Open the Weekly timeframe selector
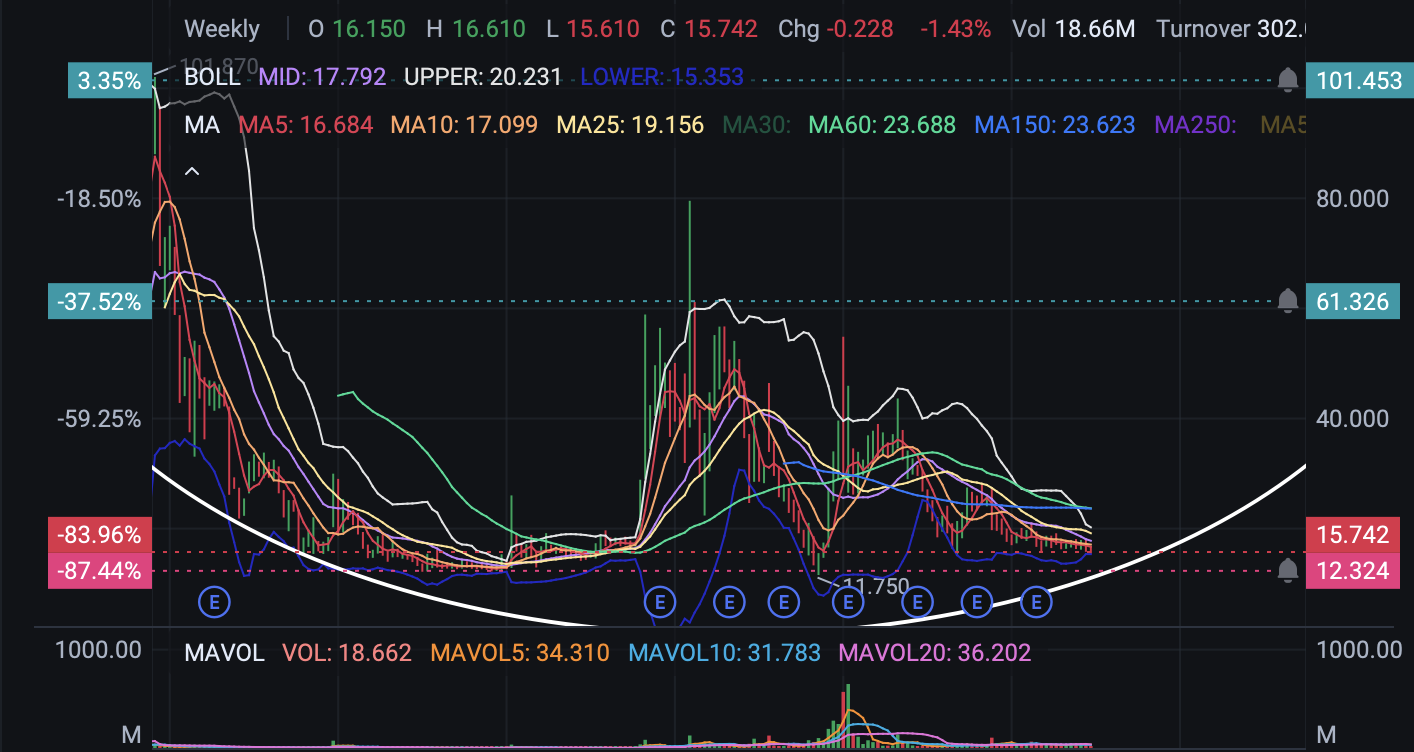This screenshot has width=1414, height=752. click(222, 29)
